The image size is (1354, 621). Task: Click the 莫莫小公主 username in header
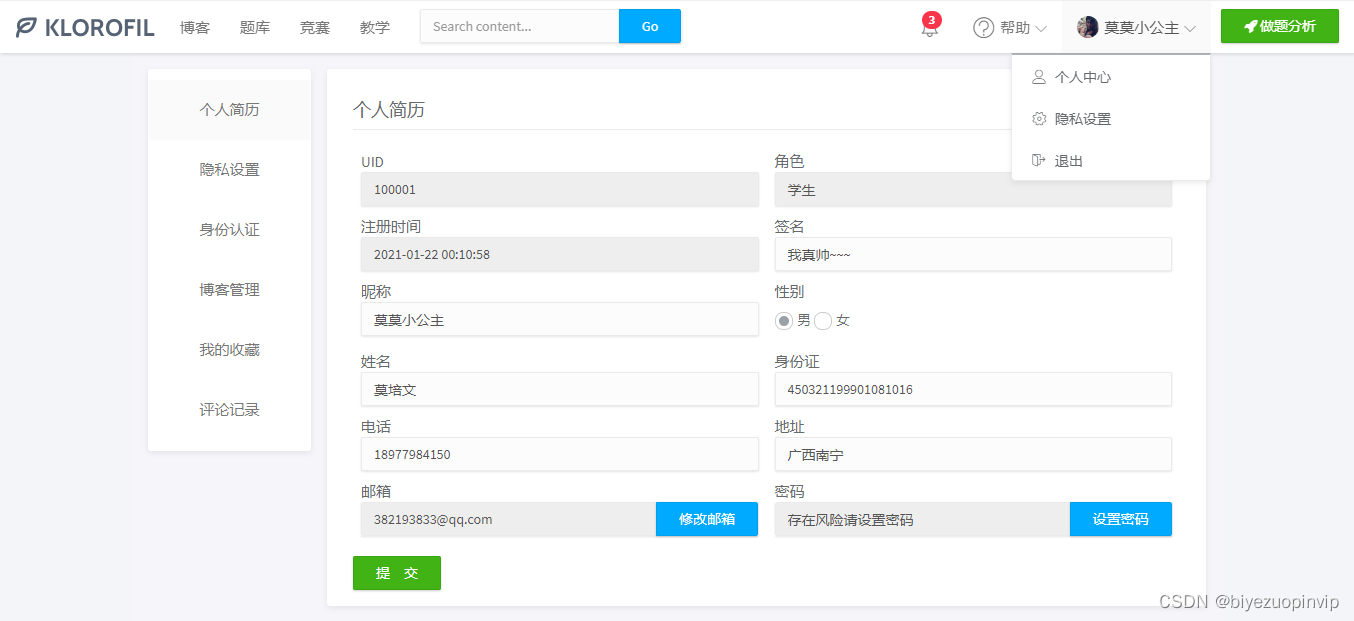(x=1141, y=28)
